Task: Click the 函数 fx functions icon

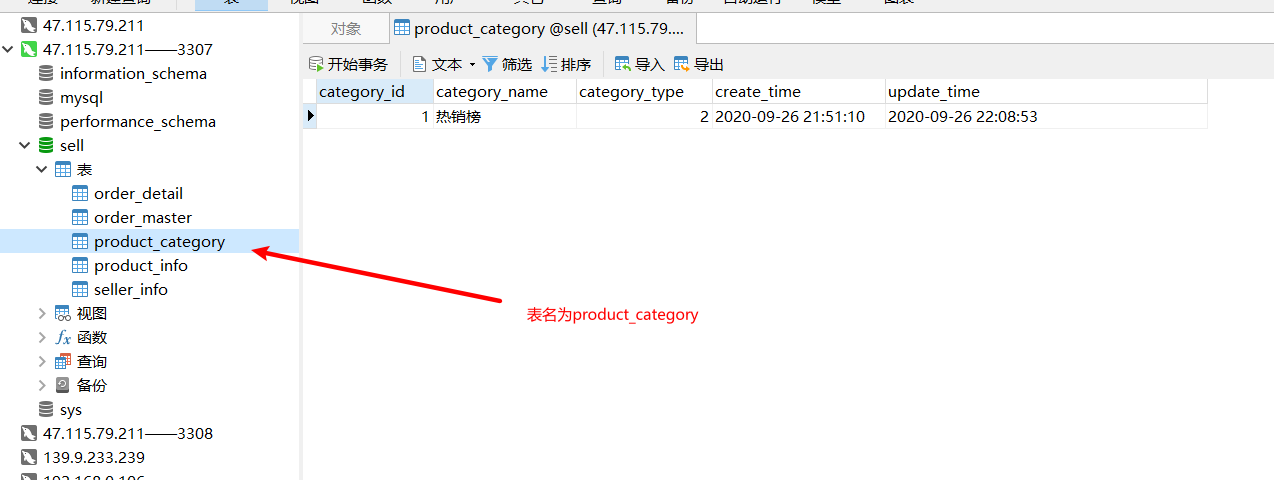Action: point(63,337)
